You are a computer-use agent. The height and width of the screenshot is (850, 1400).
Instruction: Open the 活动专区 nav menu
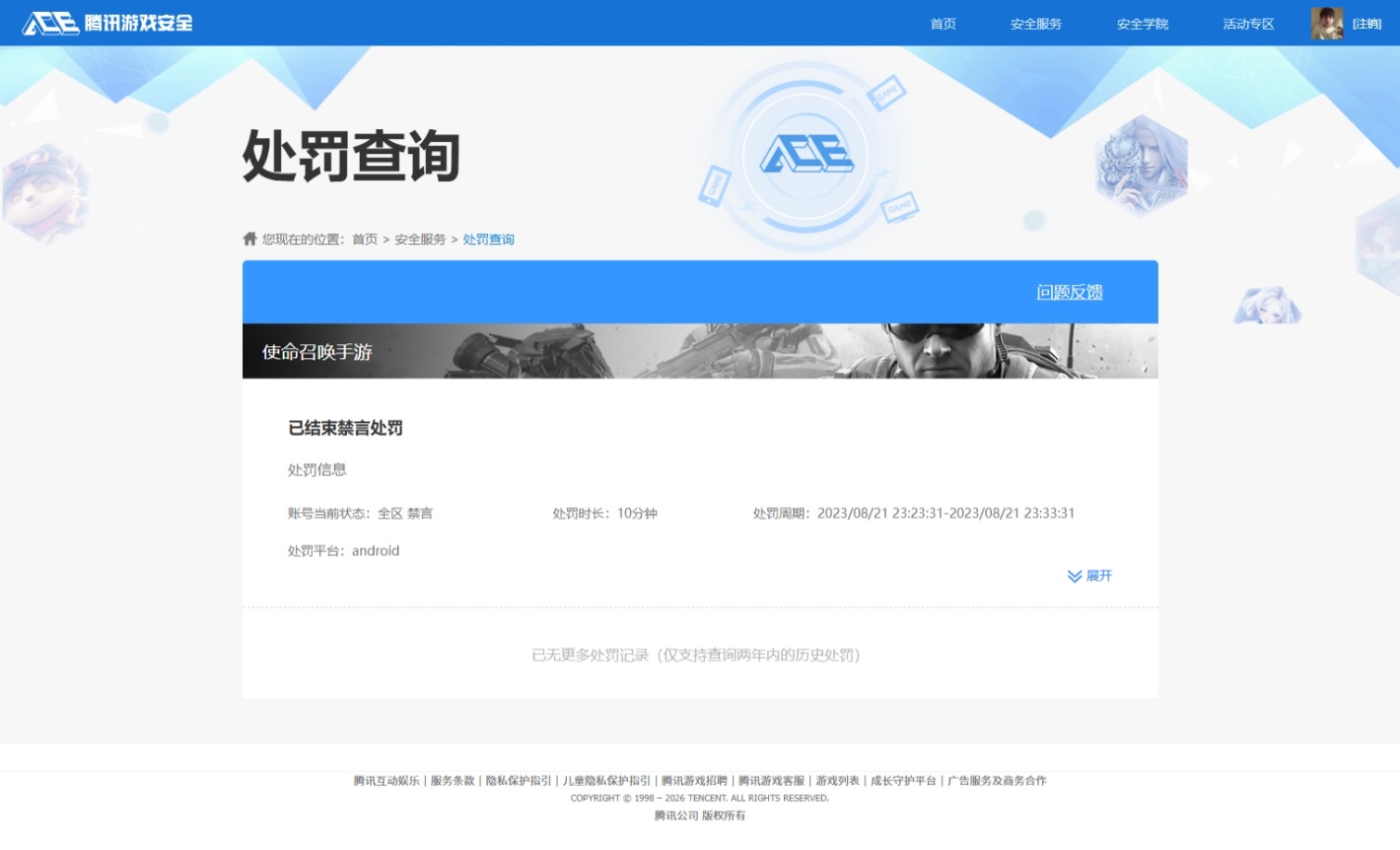tap(1249, 24)
